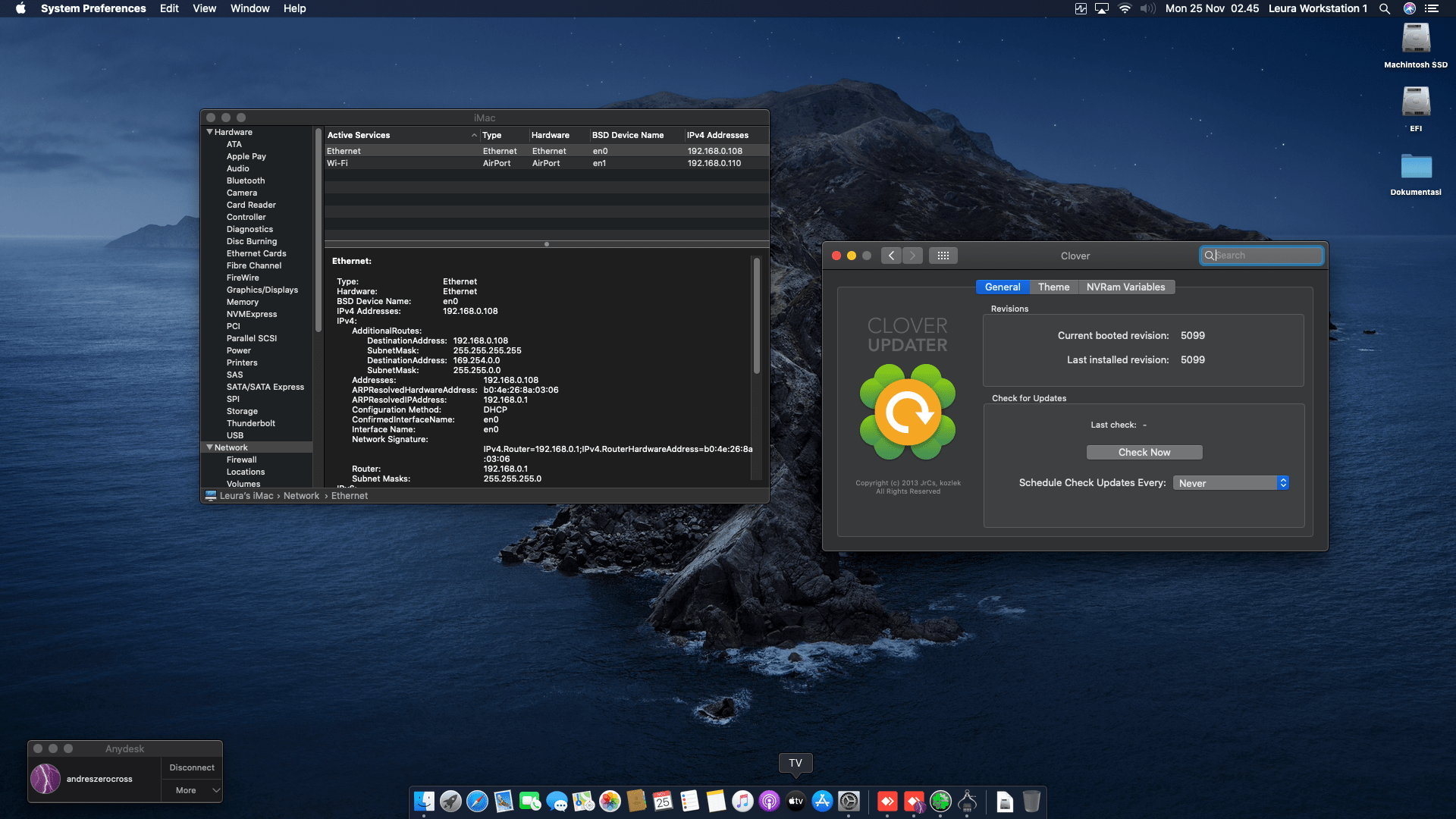
Task: Go back in Clover preferences pane
Action: (892, 256)
